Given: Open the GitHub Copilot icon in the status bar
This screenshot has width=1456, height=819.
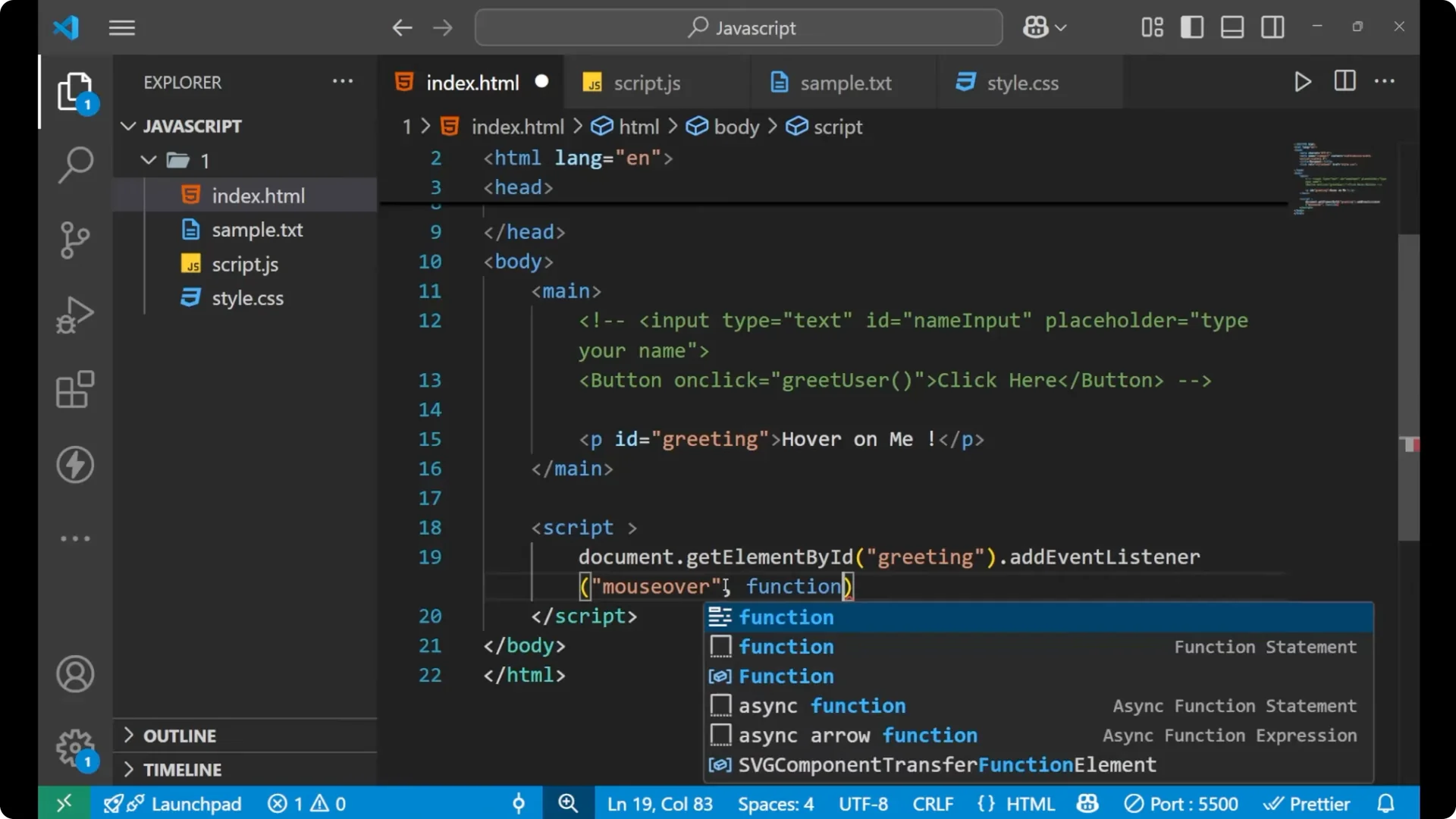Looking at the screenshot, I should point(1087,803).
